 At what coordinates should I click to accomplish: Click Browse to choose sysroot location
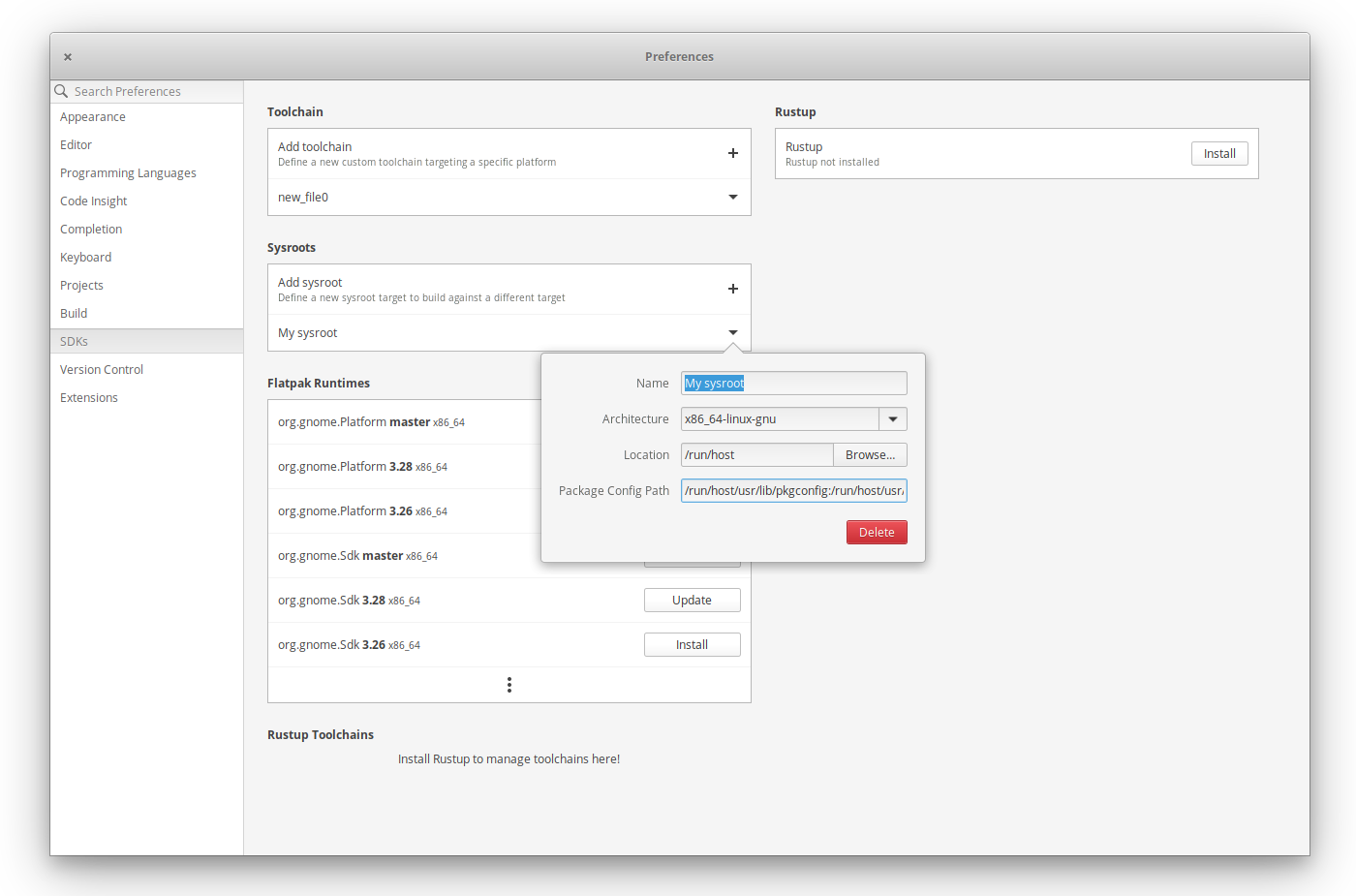tap(870, 455)
